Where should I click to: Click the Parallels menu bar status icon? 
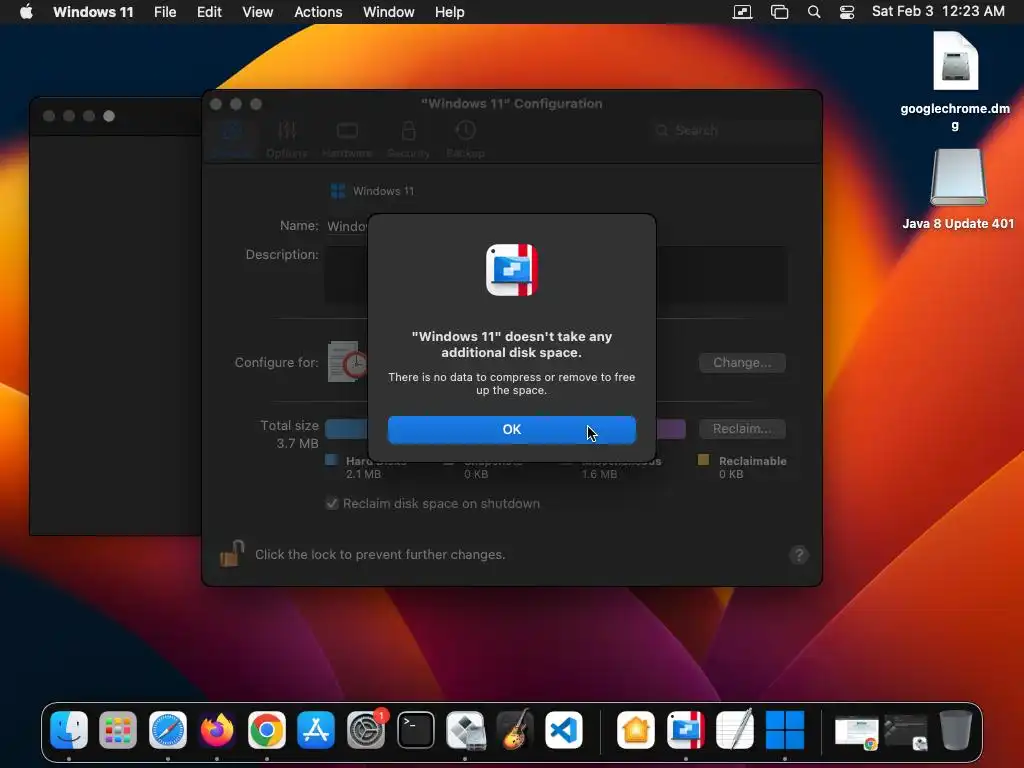[x=742, y=12]
